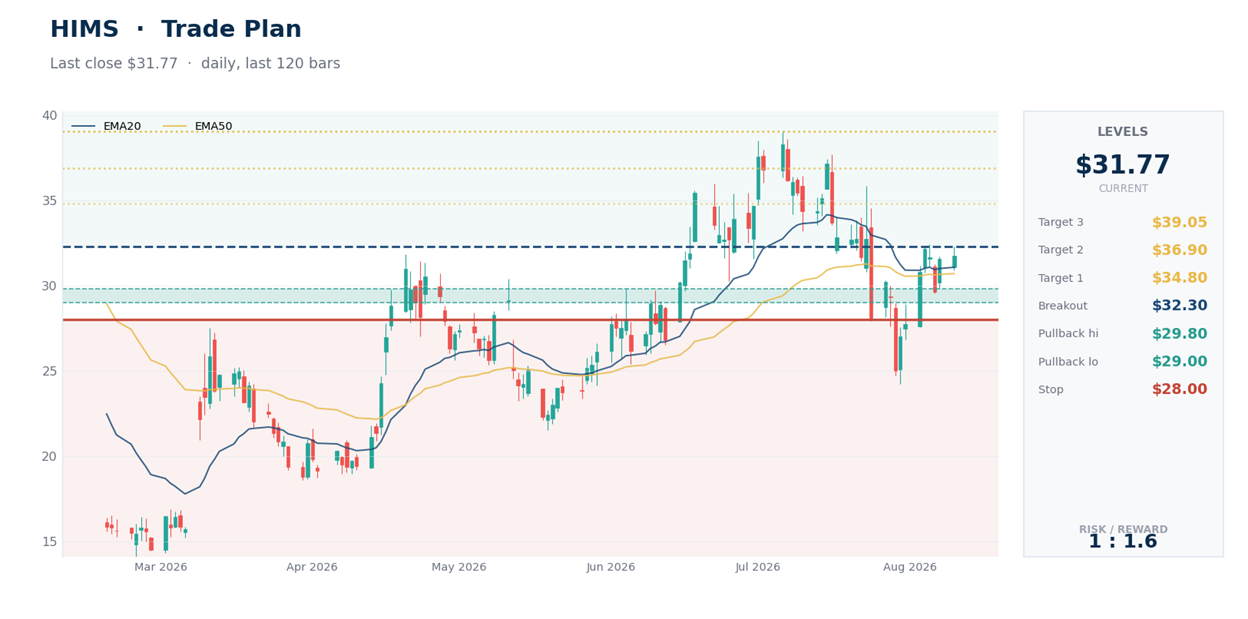Click the $34.80 Target 1 value
1248x619 pixels.
[1179, 279]
